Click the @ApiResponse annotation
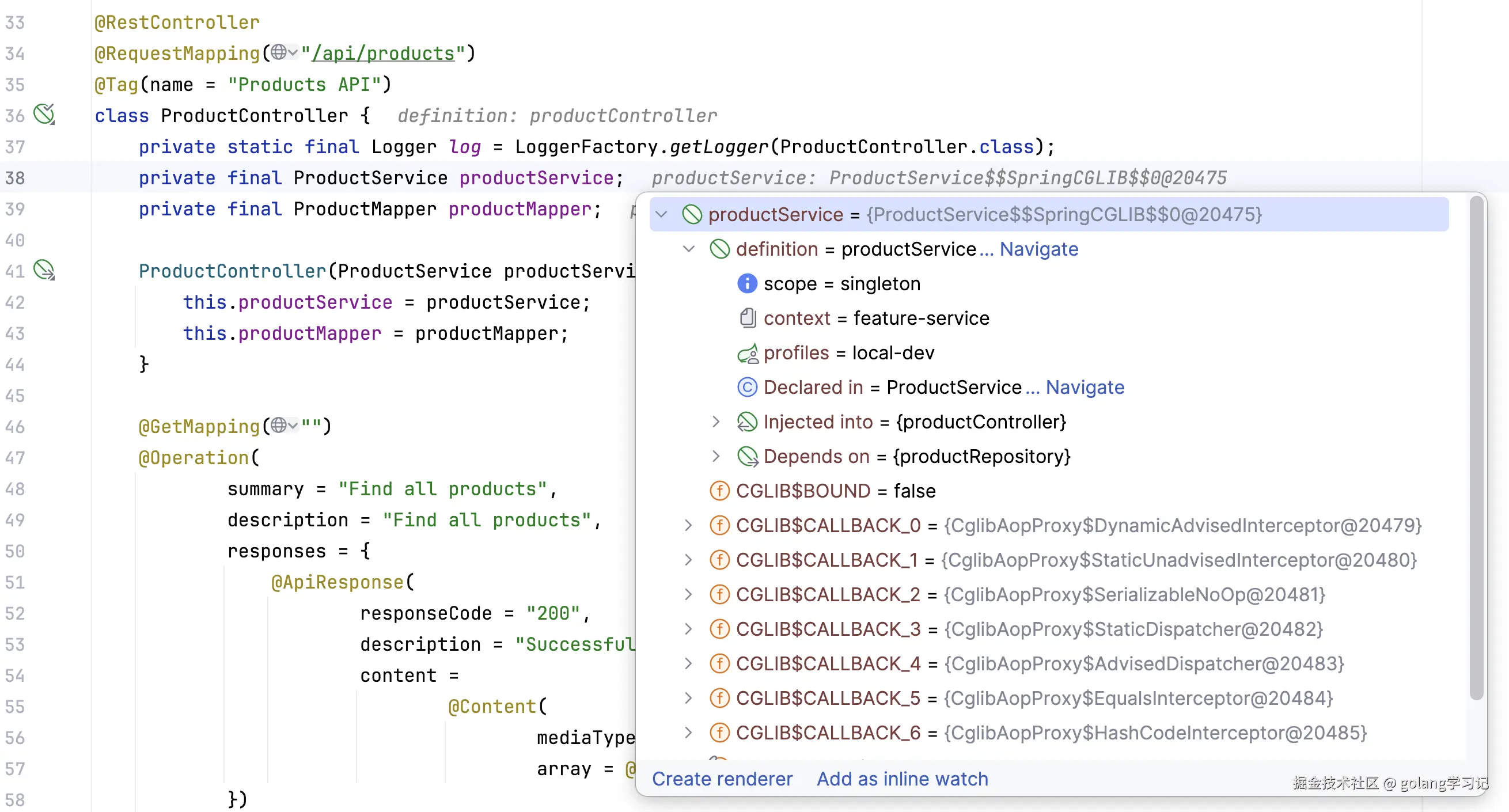 (x=337, y=582)
